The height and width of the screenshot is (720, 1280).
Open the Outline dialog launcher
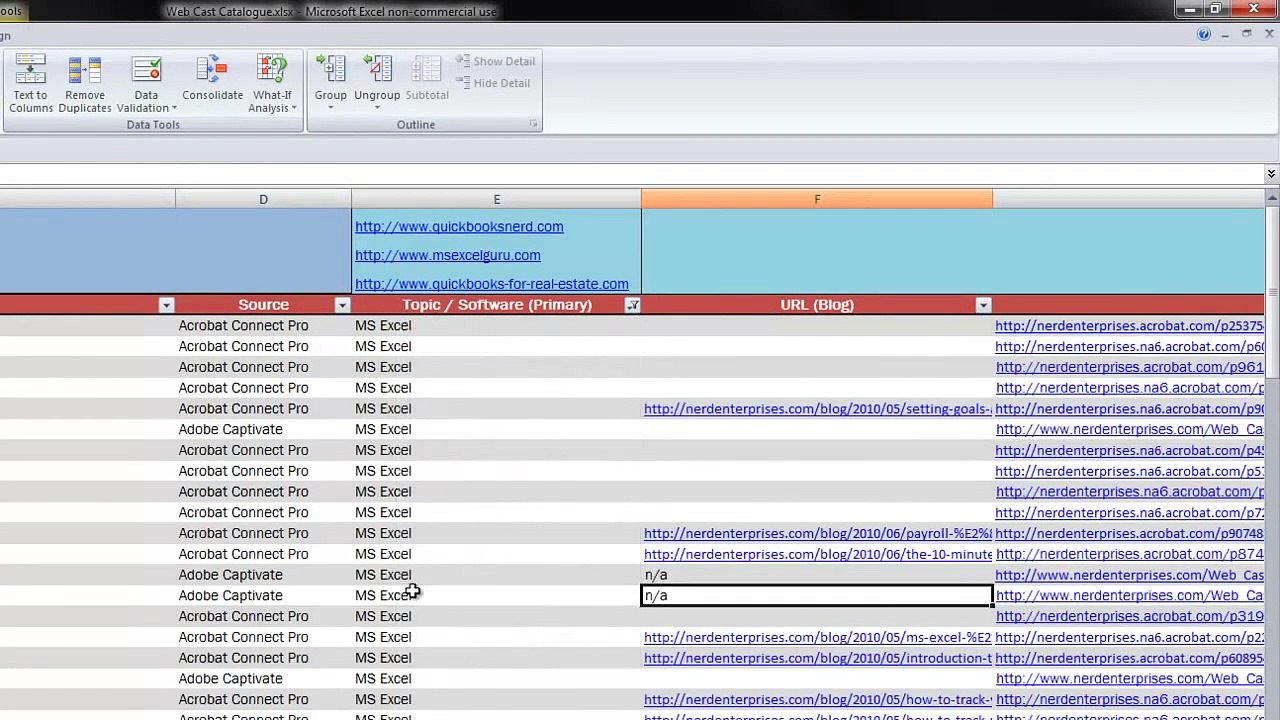533,124
